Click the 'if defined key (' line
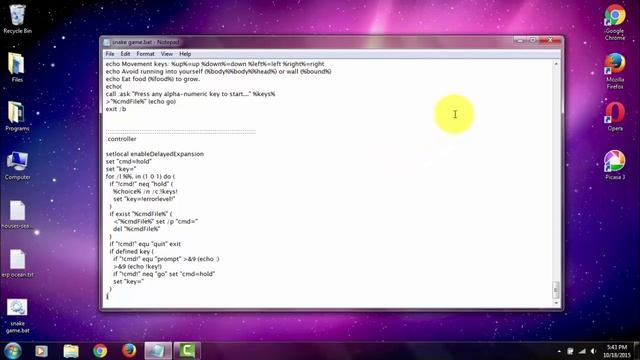 [131, 251]
